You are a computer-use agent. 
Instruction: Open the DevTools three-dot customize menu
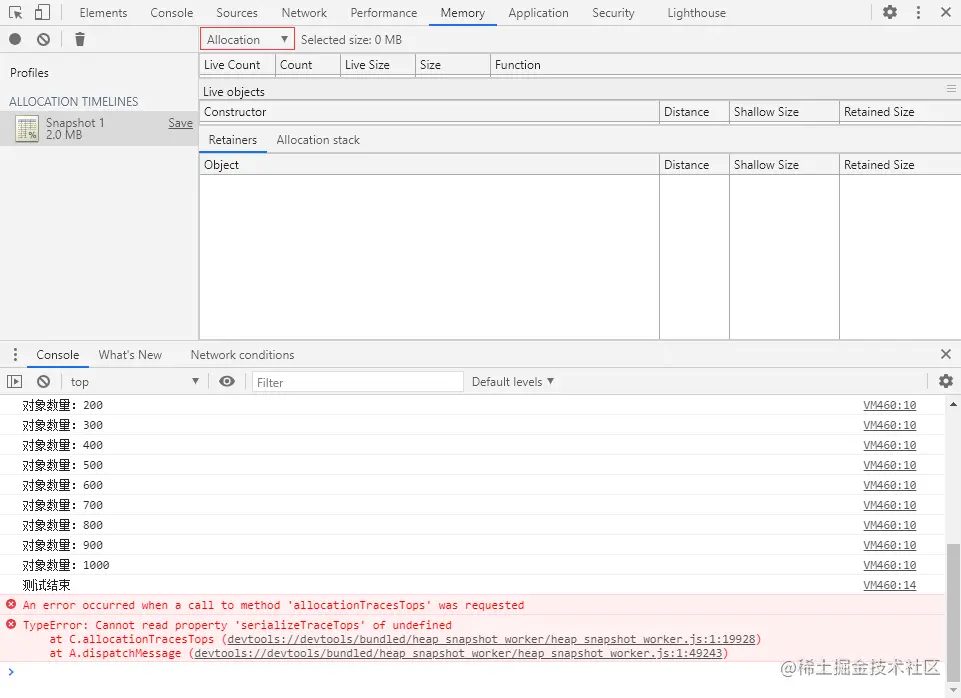917,12
